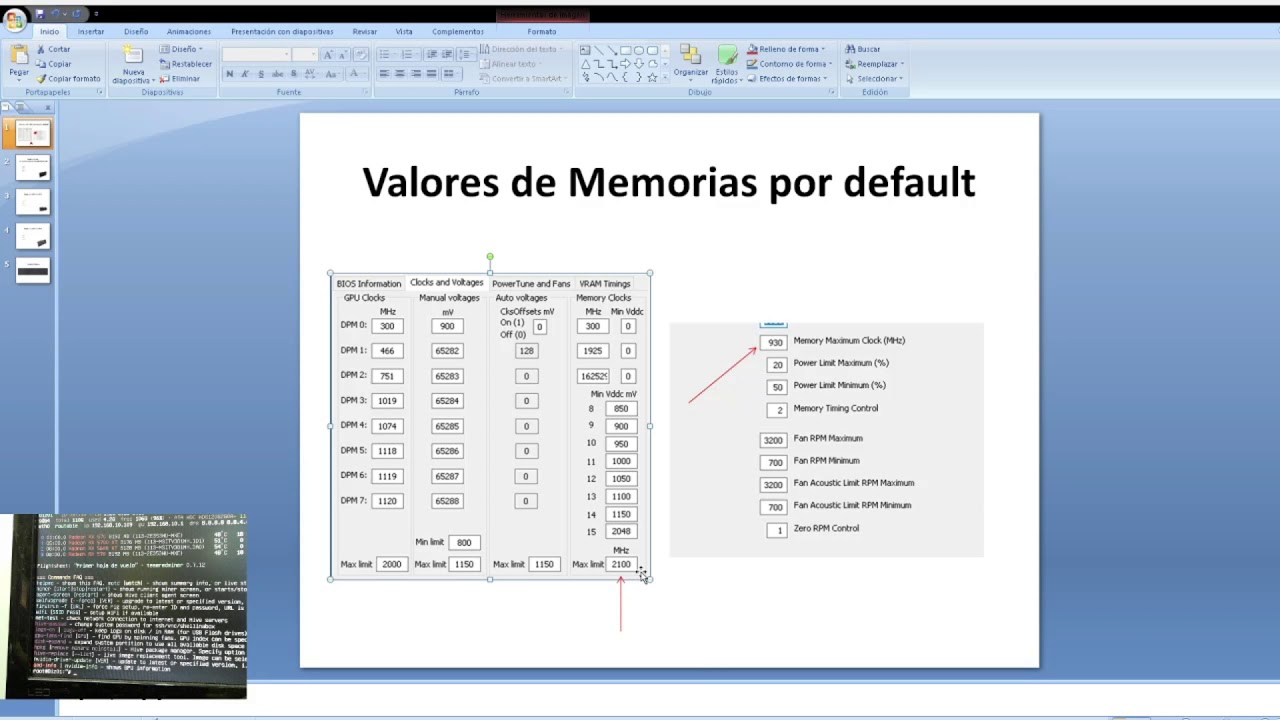Click Cortar to cut selection
Viewport: 1280px width, 720px height.
coord(54,49)
